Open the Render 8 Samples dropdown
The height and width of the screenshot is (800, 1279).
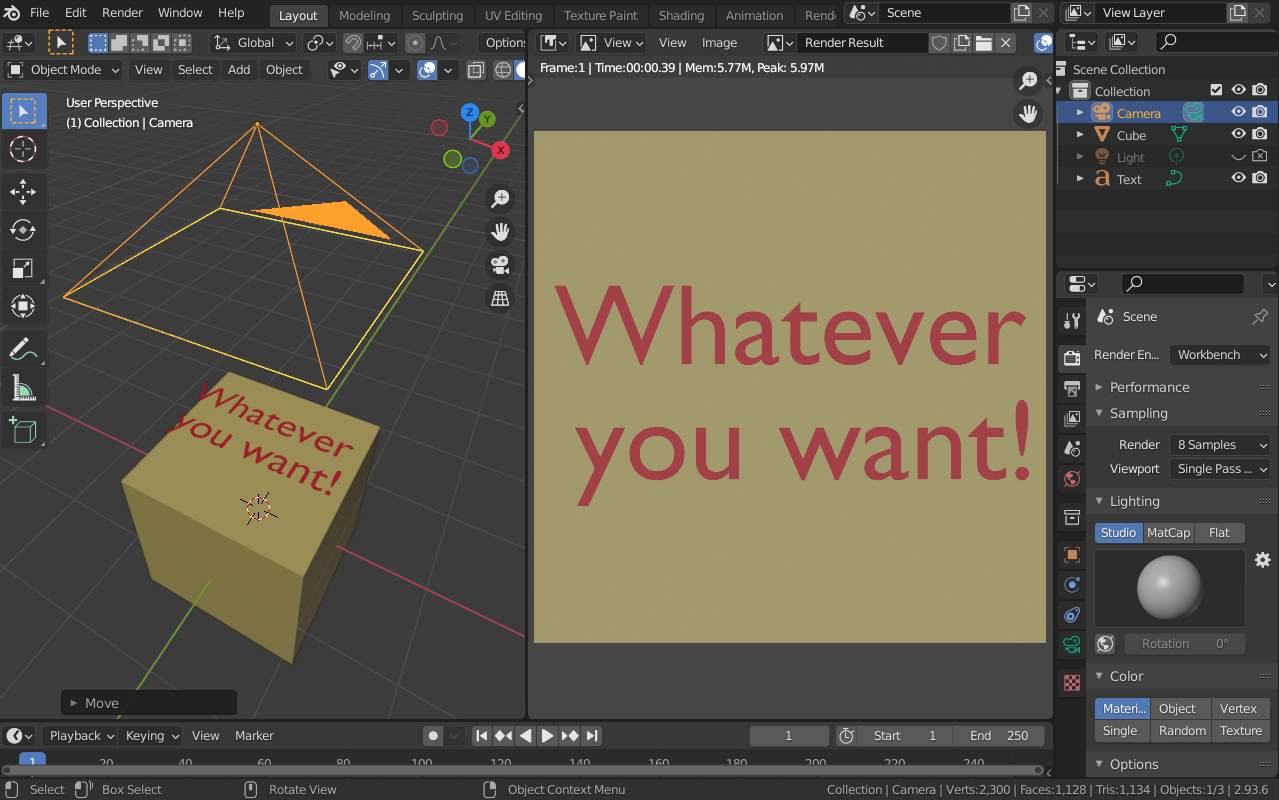tap(1220, 445)
